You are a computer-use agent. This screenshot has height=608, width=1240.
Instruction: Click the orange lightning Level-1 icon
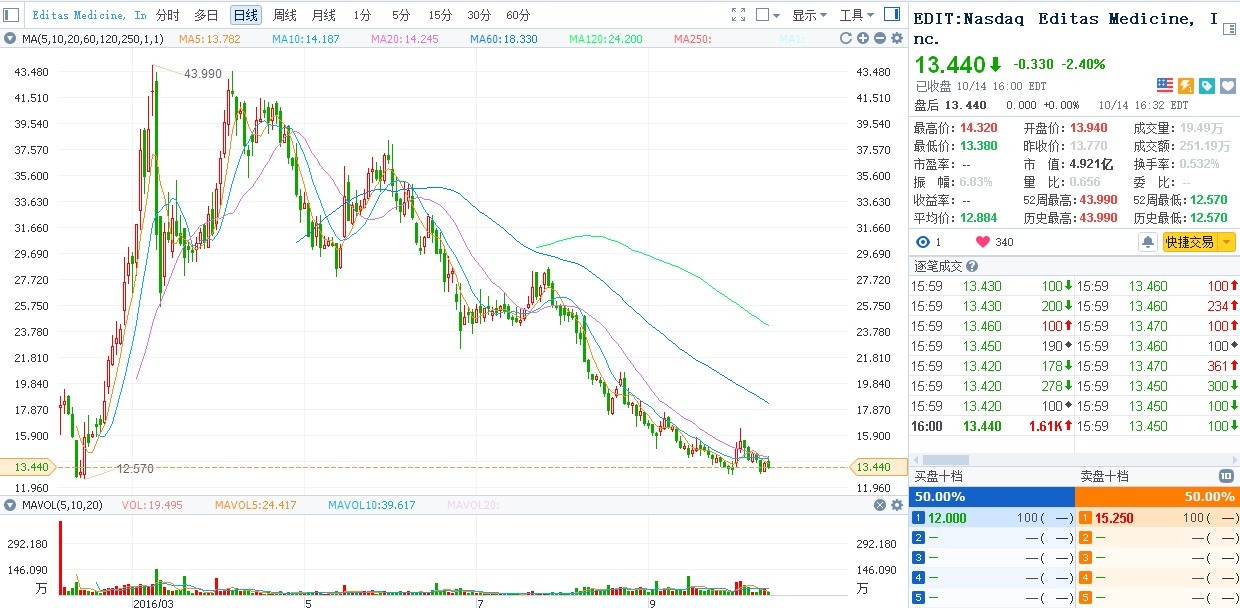(x=1186, y=86)
